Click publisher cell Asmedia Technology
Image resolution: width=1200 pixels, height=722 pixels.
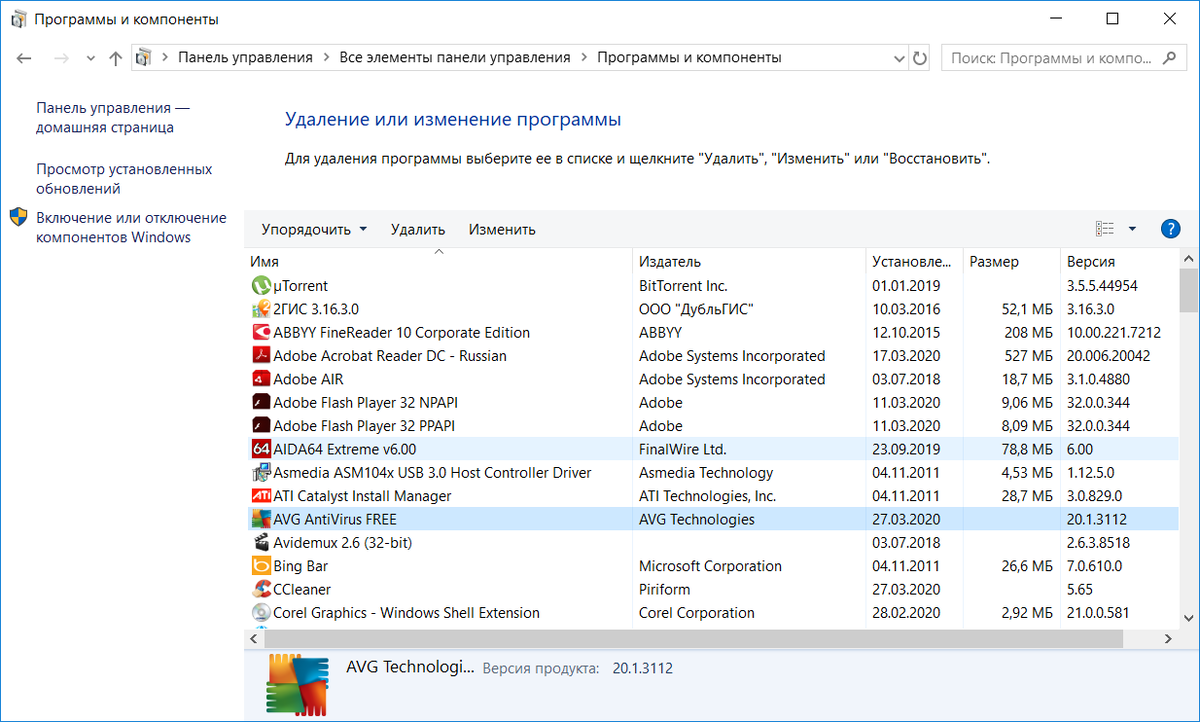[x=706, y=473]
